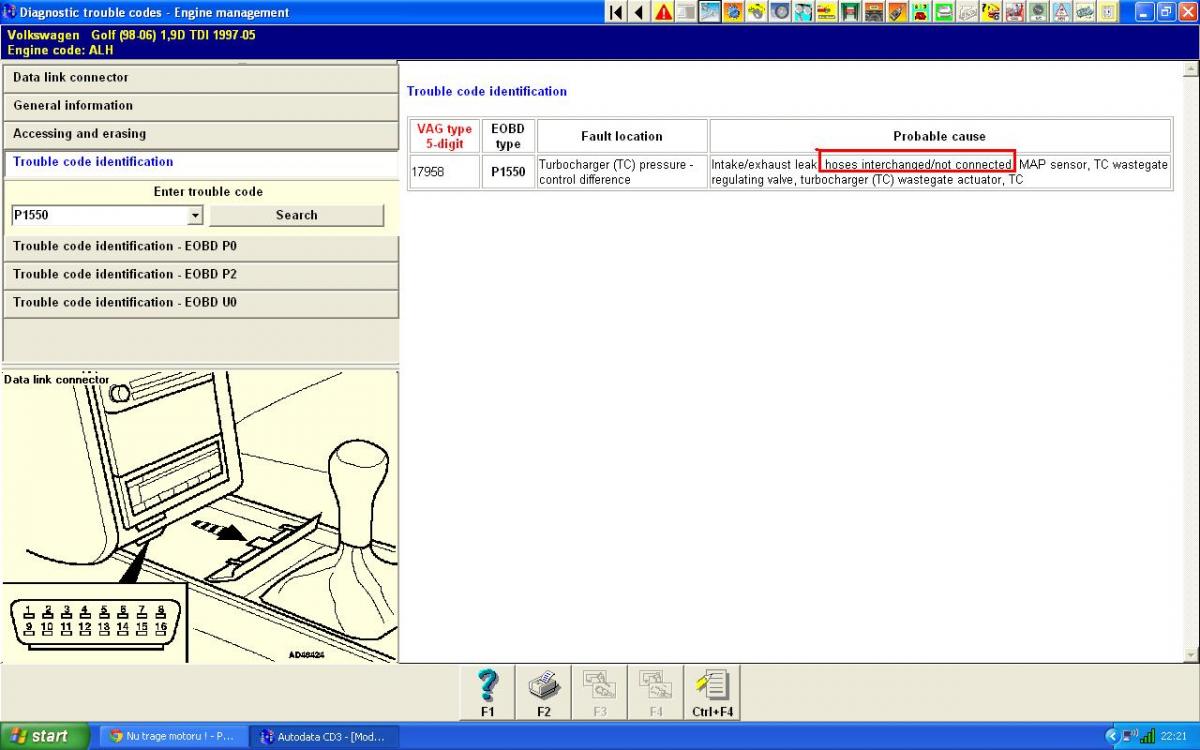Click the yellow face question mark toolbar icon
Screen dimensions: 1200x750
tap(991, 12)
